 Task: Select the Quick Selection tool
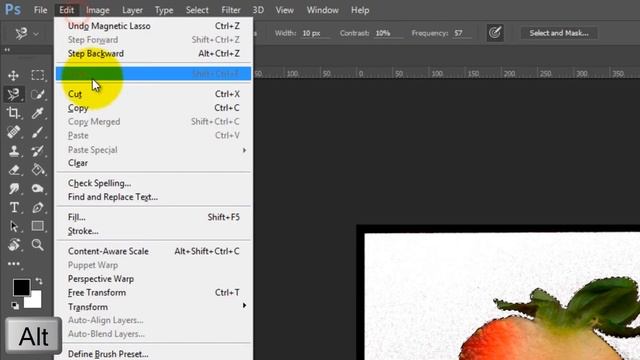[38, 94]
